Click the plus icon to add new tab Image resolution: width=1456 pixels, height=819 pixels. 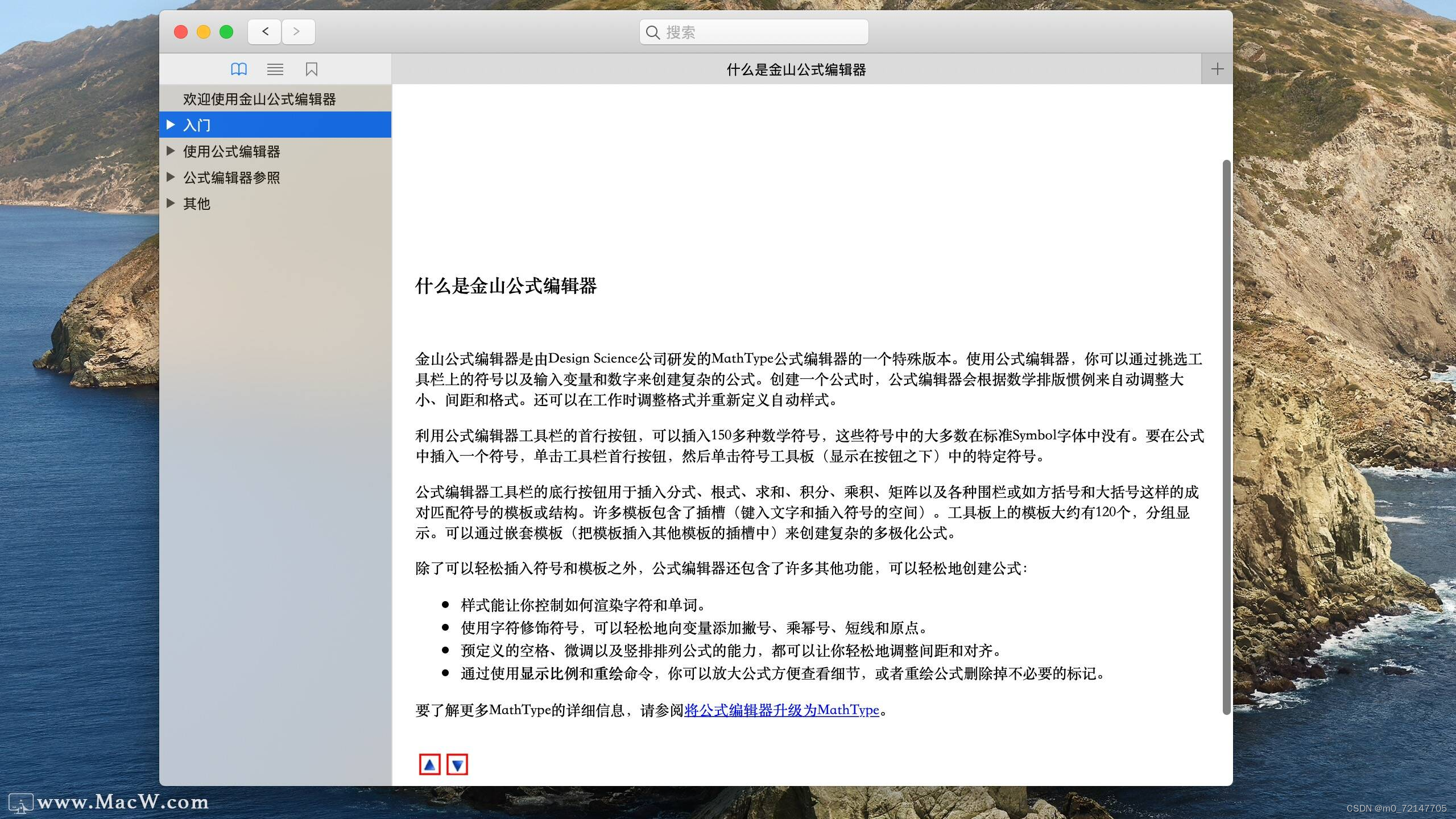point(1217,69)
